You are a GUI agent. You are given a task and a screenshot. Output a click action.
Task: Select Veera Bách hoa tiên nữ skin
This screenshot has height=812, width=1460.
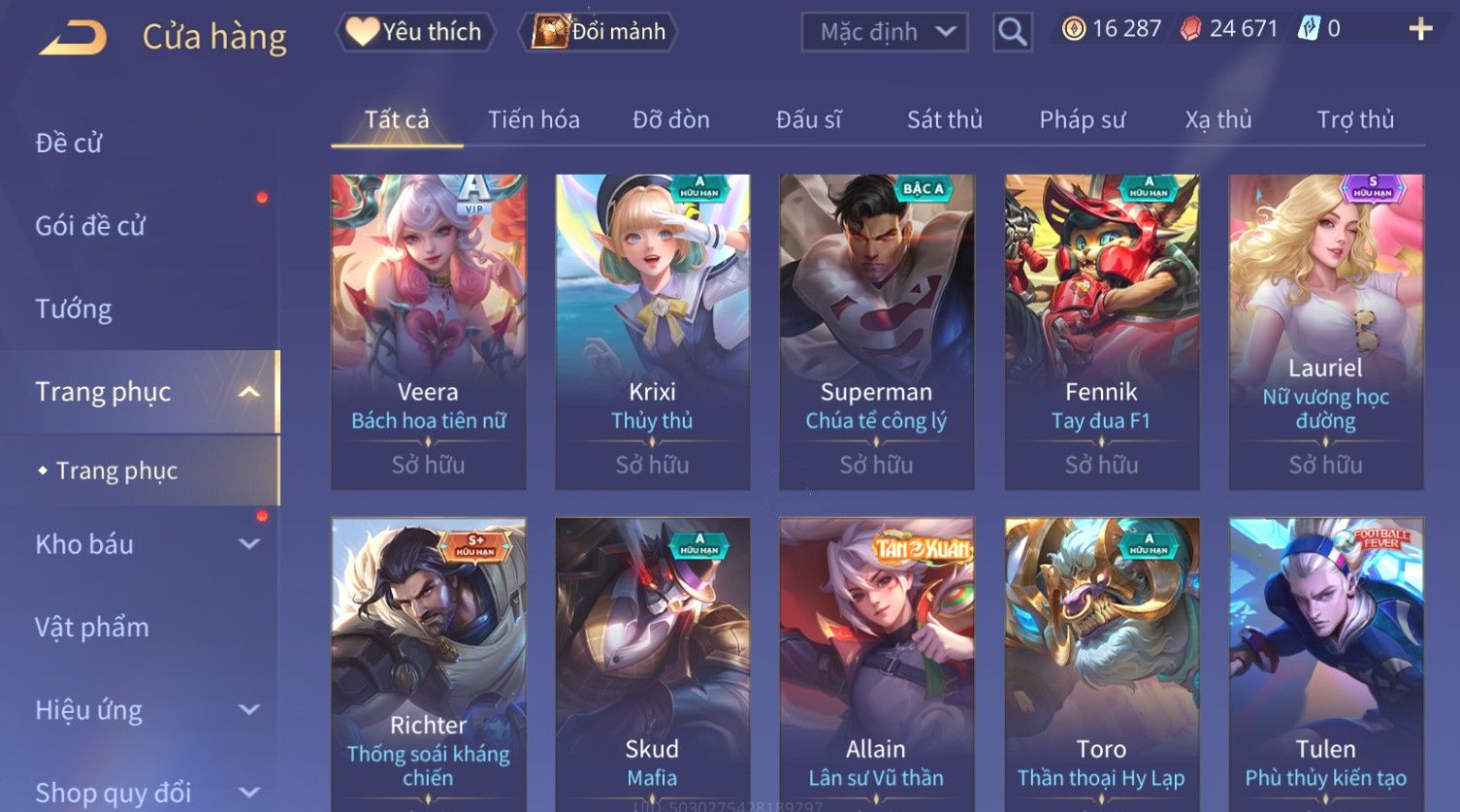(429, 332)
